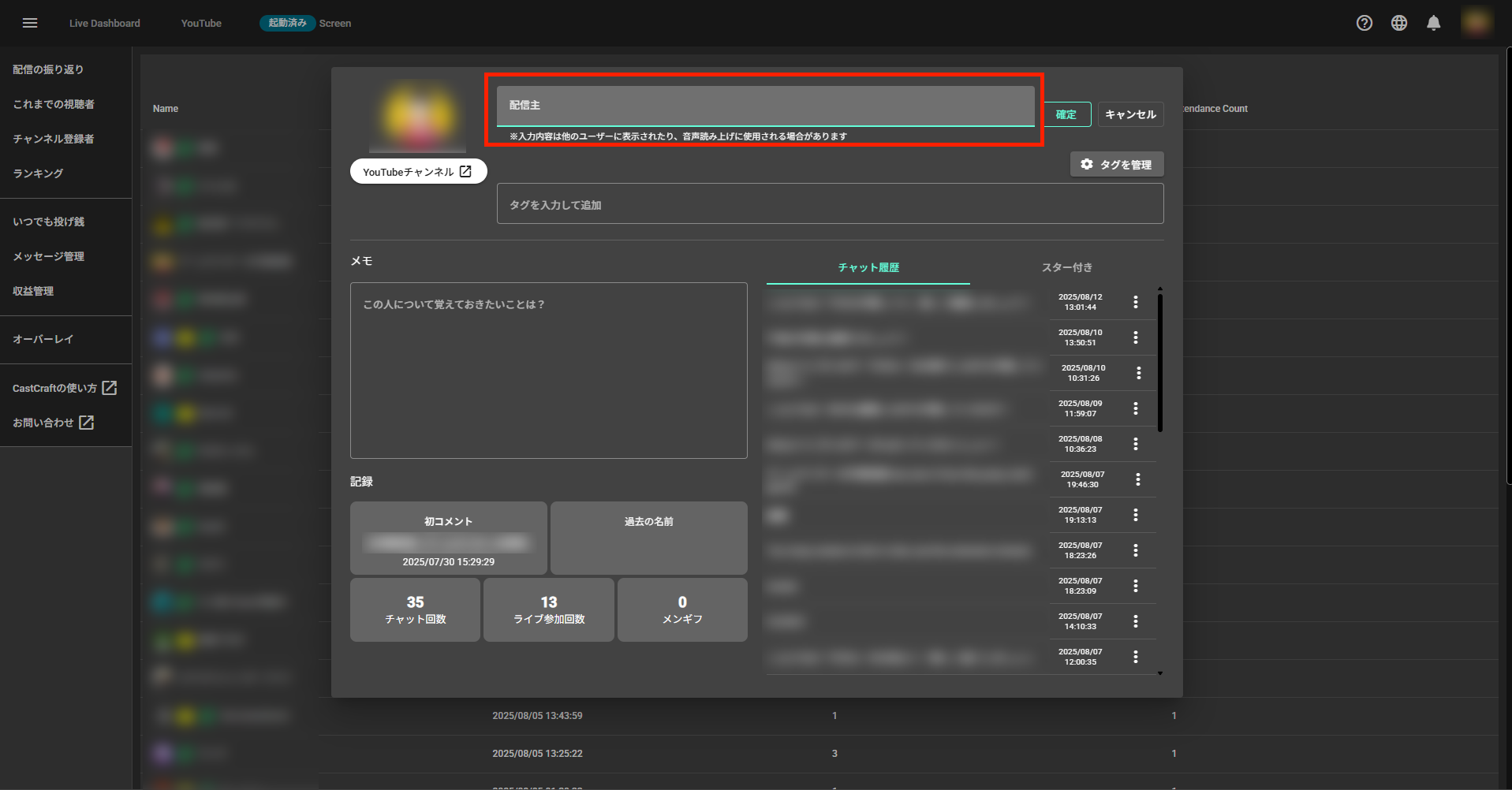Confirm the name with 確定 button
The image size is (1512, 790).
click(x=1066, y=114)
